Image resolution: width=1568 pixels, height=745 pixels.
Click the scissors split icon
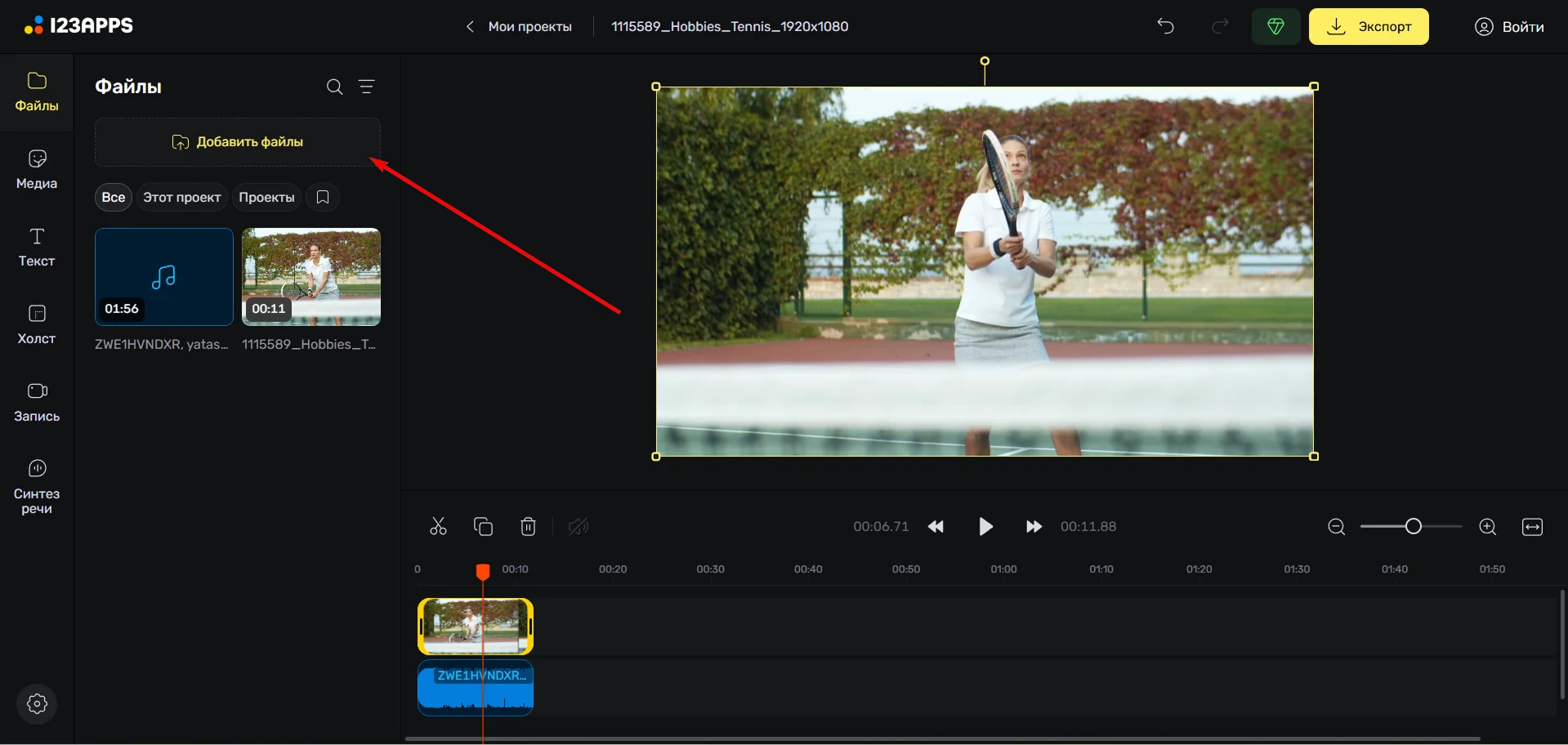point(438,527)
